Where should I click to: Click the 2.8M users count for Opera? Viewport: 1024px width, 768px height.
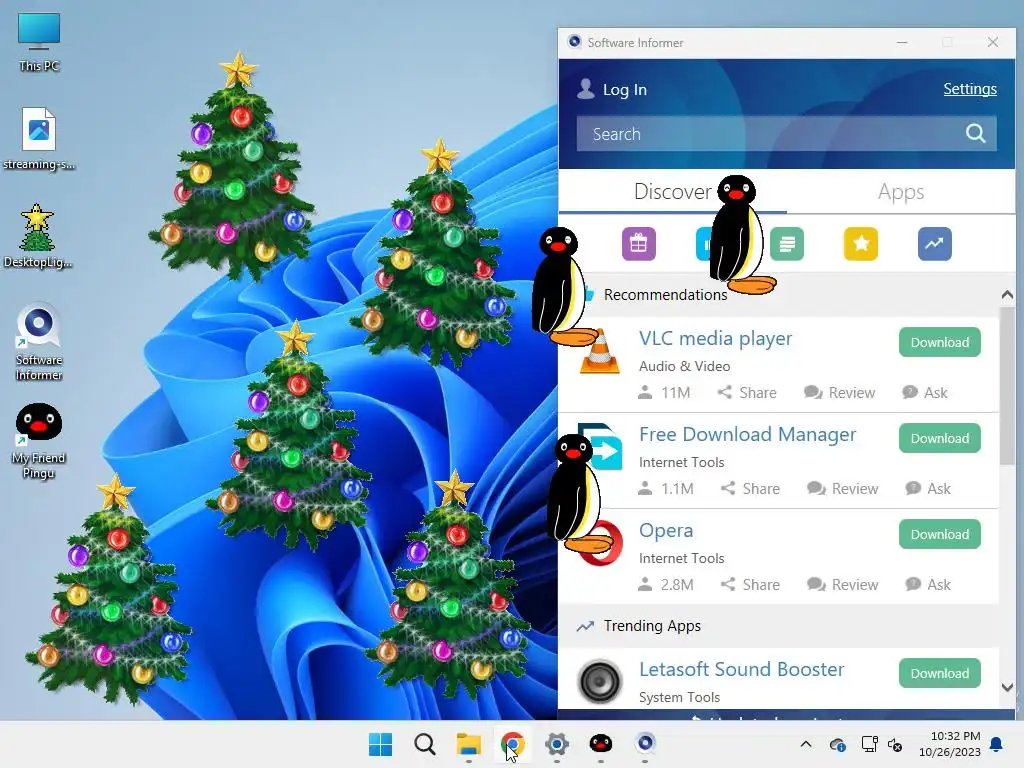coord(665,584)
